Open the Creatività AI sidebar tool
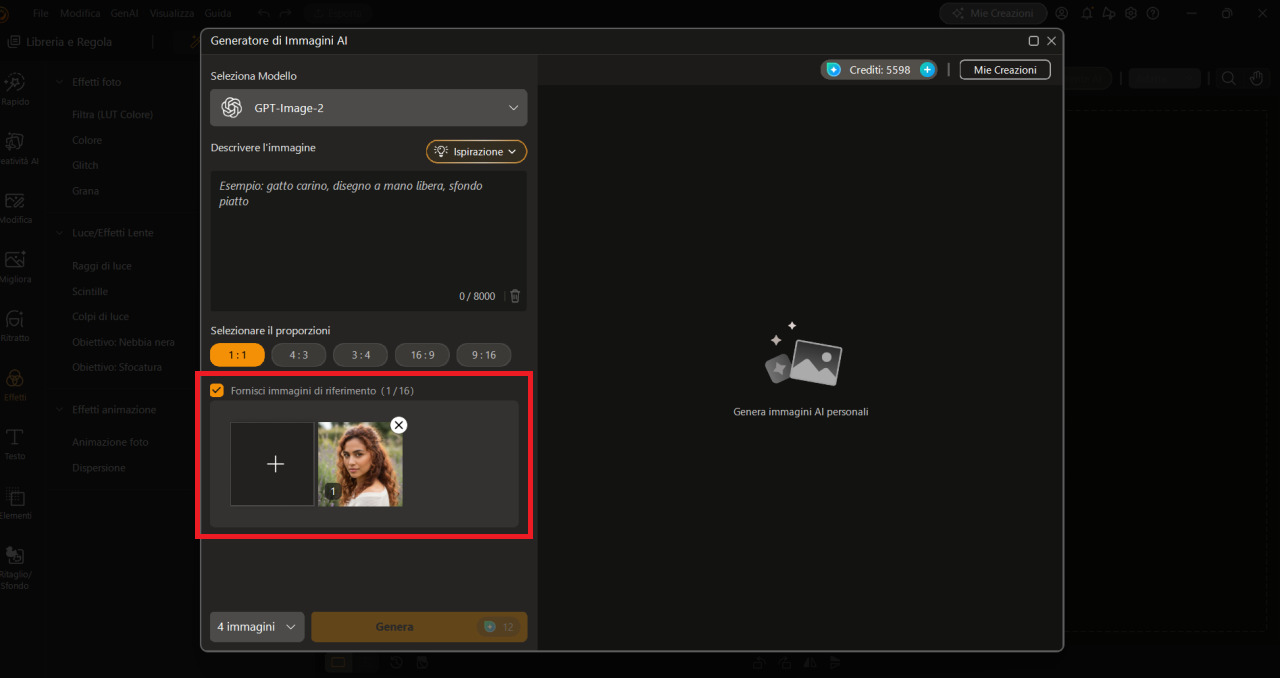Image resolution: width=1280 pixels, height=678 pixels. pos(15,147)
